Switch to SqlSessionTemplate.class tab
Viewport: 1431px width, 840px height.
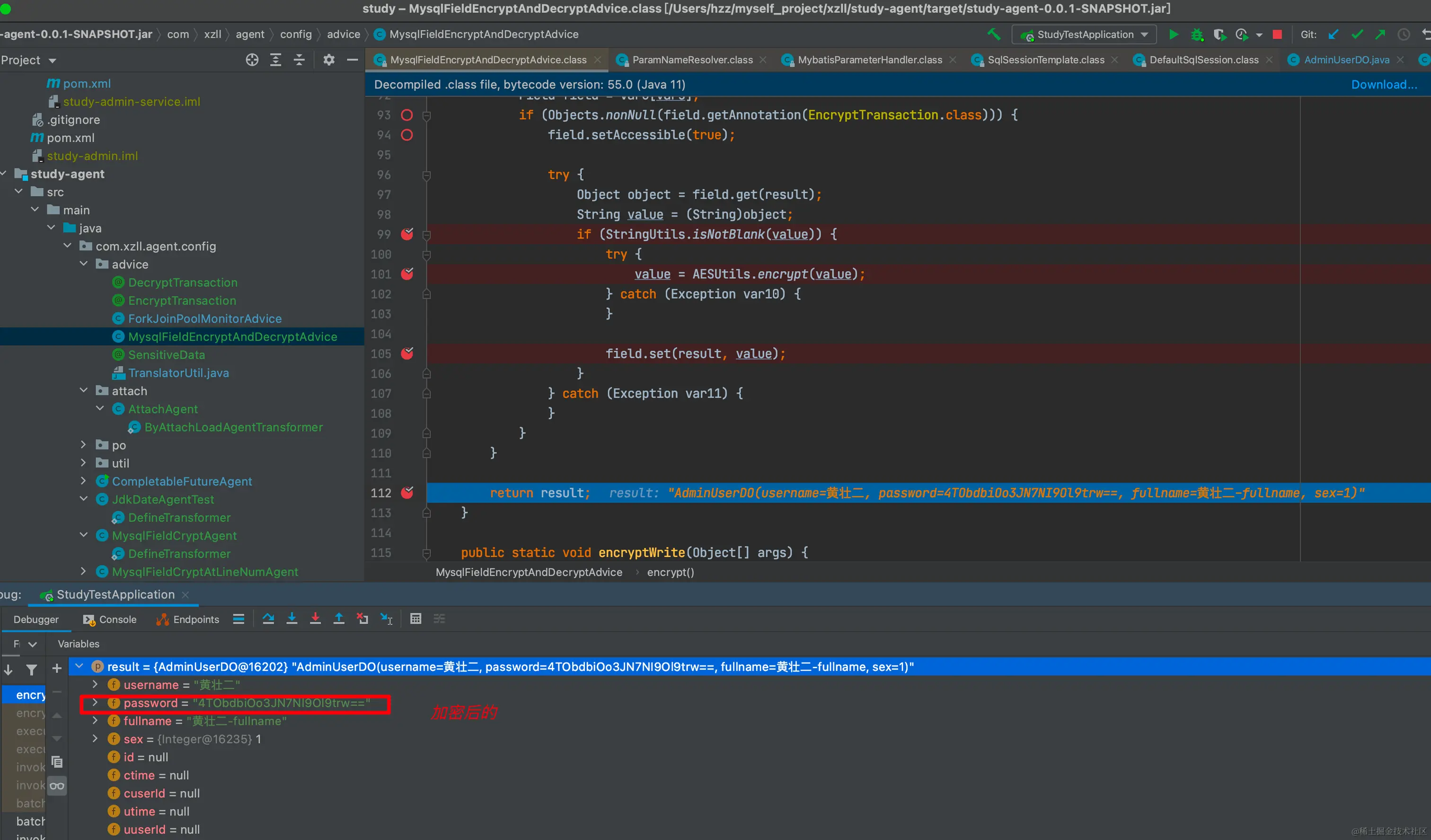pyautogui.click(x=1045, y=60)
